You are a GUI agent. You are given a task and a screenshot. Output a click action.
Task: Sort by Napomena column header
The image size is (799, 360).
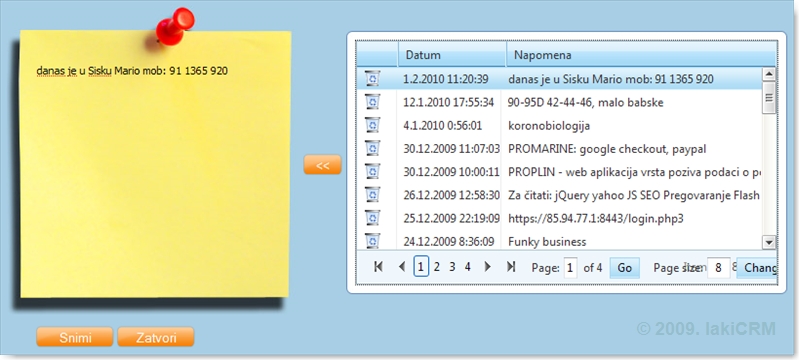tap(642, 55)
